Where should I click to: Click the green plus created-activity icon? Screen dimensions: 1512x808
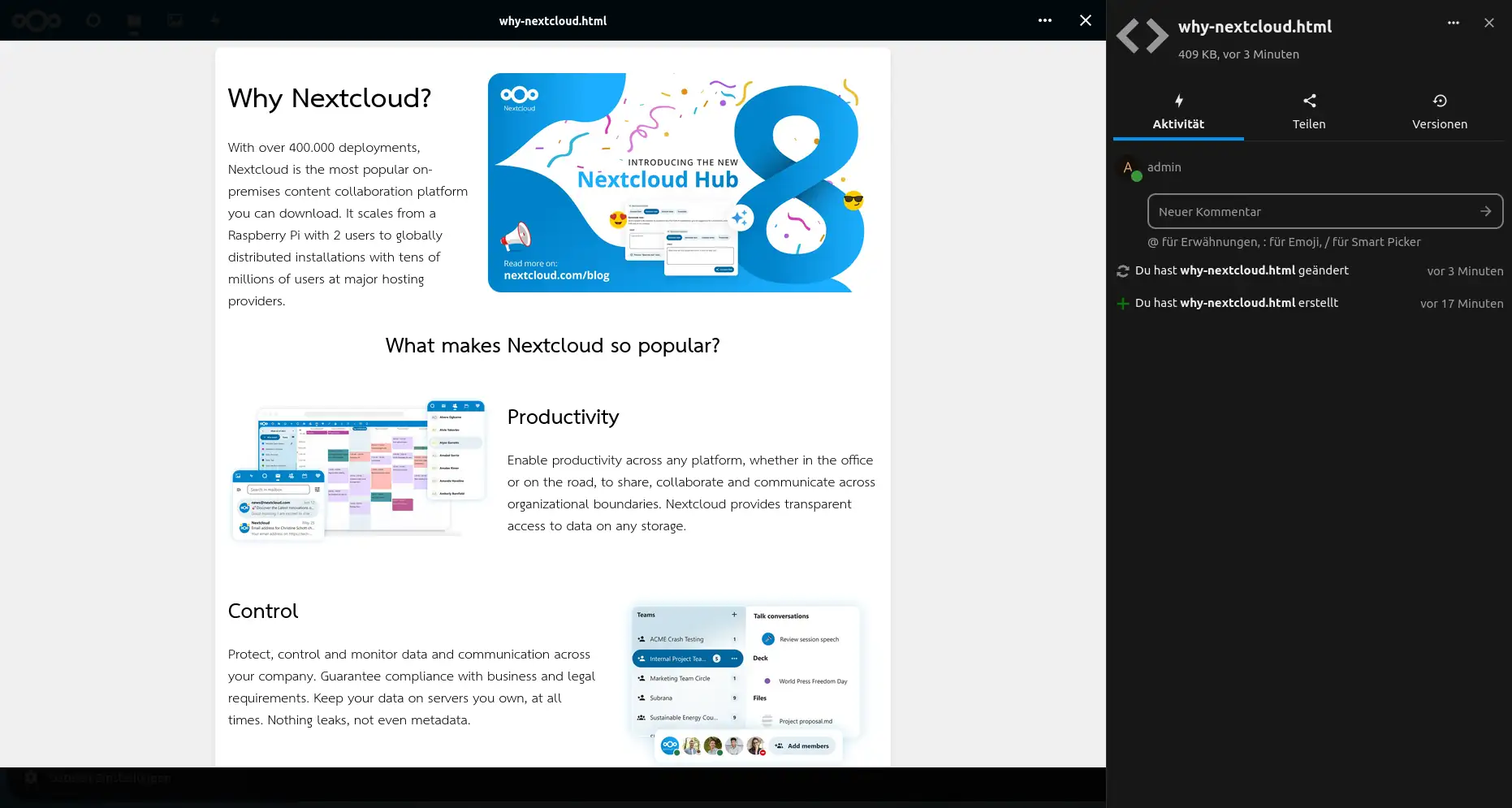point(1123,304)
